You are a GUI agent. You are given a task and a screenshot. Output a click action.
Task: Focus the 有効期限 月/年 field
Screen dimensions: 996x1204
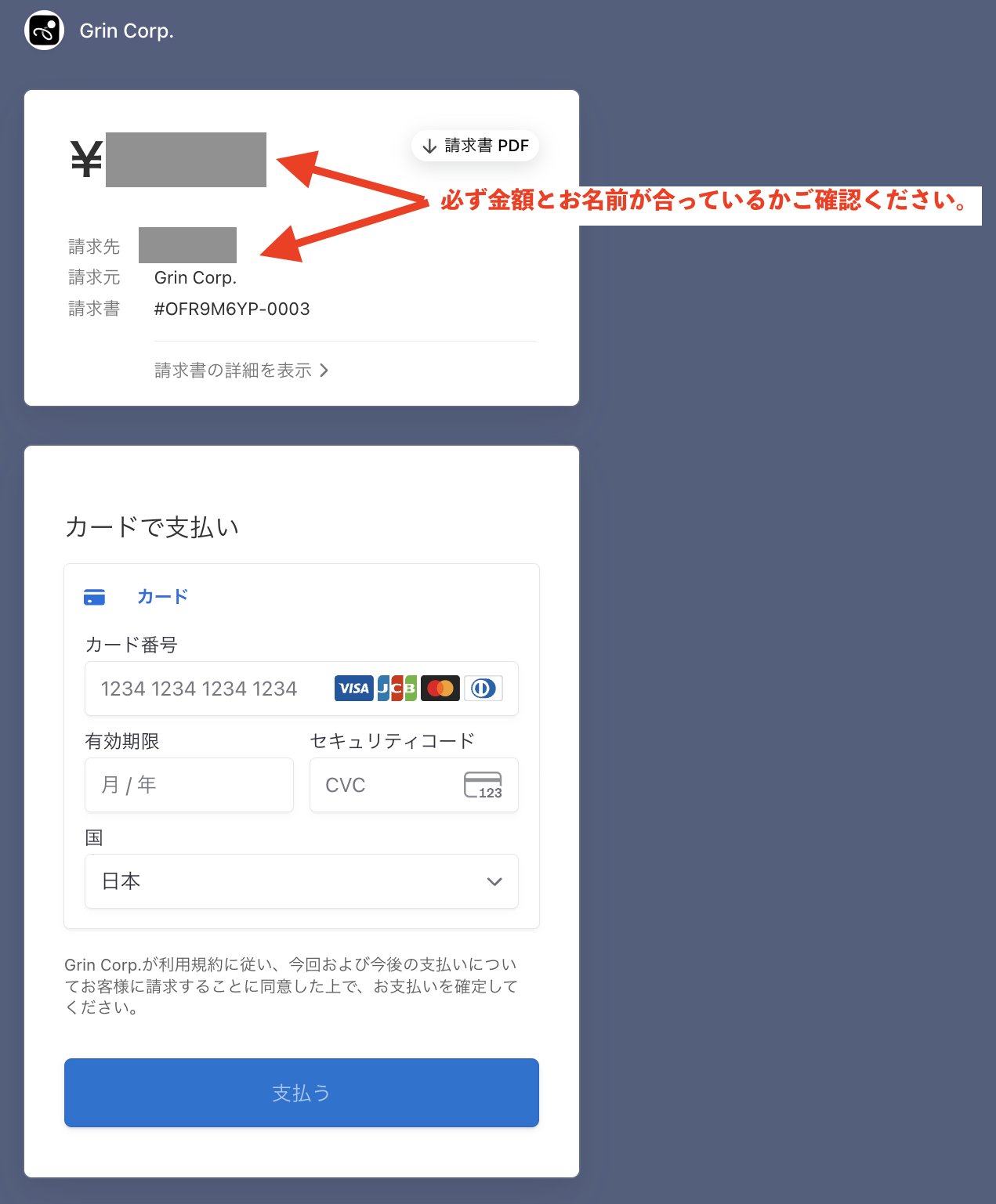(x=189, y=785)
